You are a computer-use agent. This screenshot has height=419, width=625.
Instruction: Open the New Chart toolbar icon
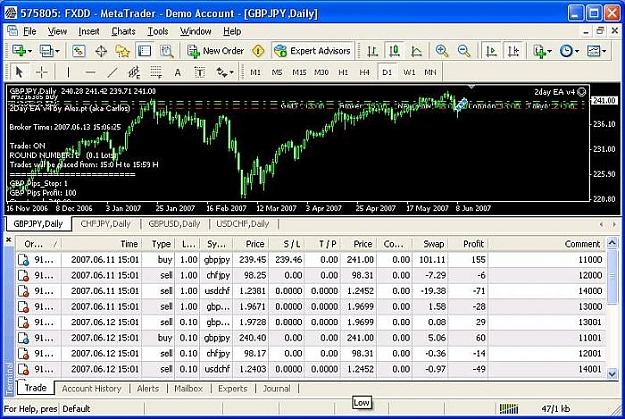(x=21, y=51)
